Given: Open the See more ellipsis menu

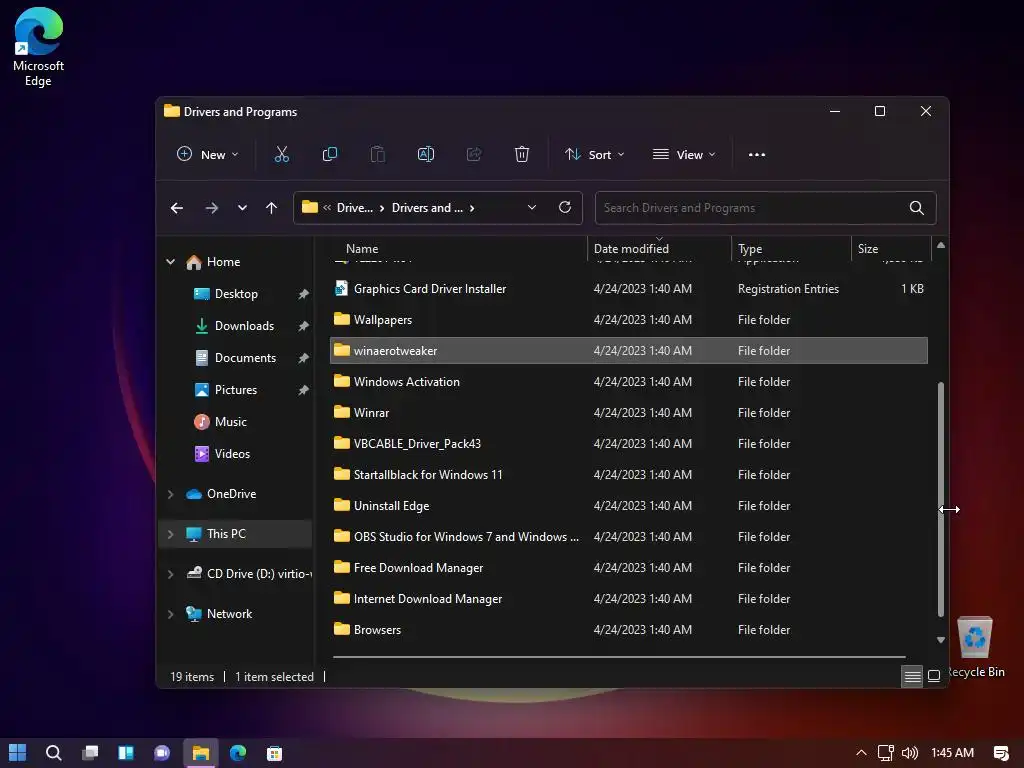Looking at the screenshot, I should 757,155.
